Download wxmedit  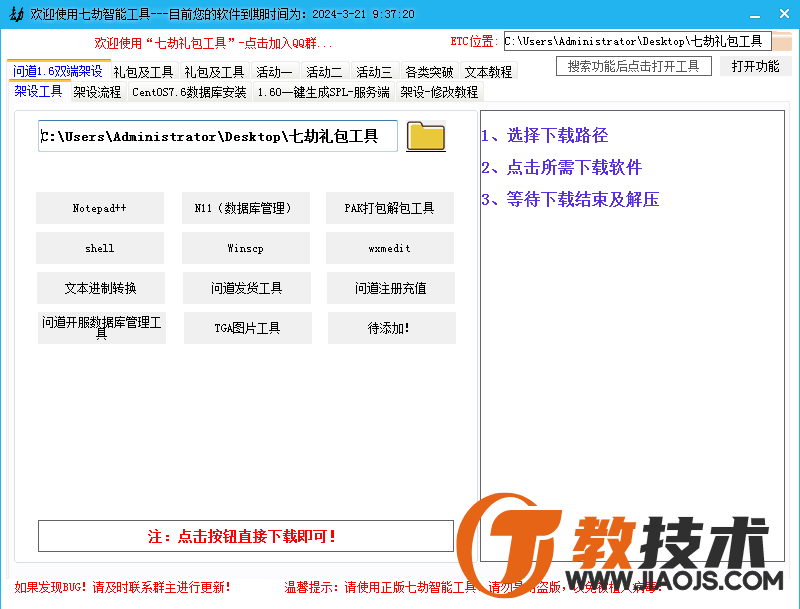pos(390,248)
